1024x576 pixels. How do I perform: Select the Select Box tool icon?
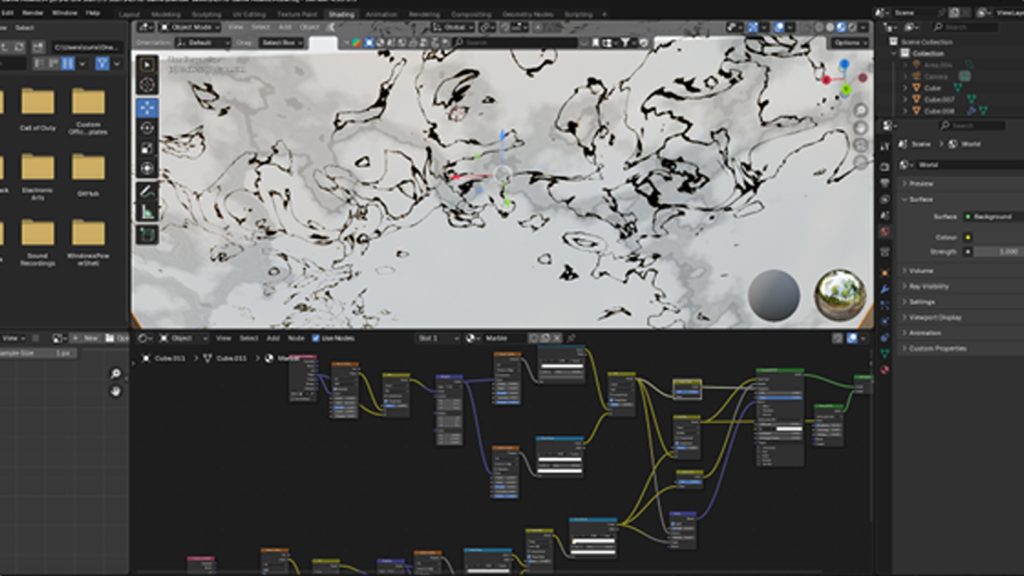[147, 65]
